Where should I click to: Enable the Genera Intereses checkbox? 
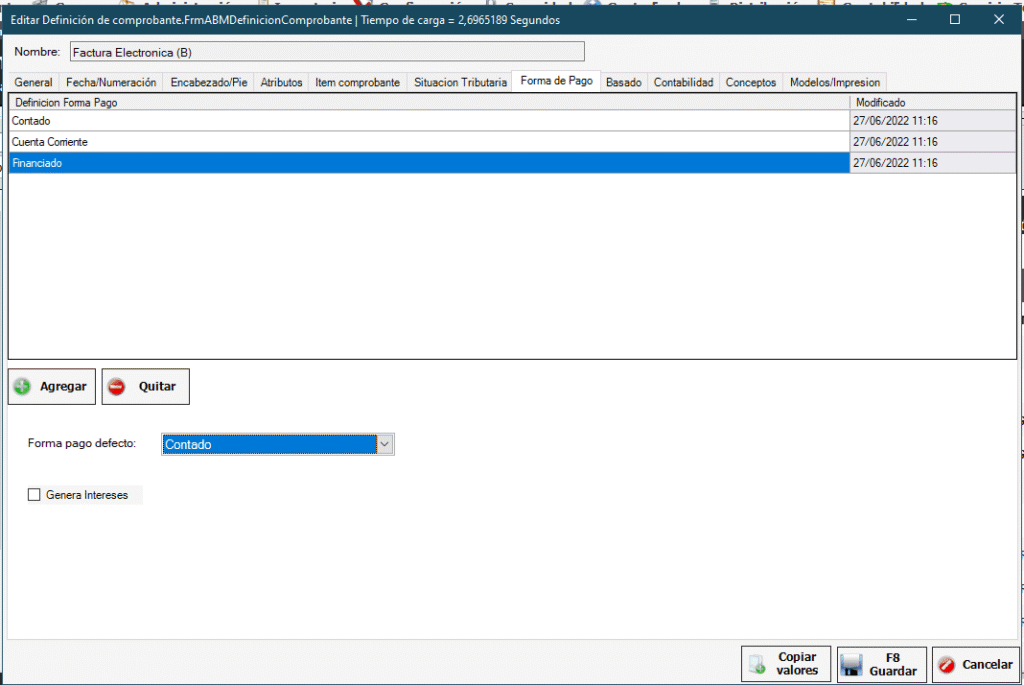click(x=34, y=494)
